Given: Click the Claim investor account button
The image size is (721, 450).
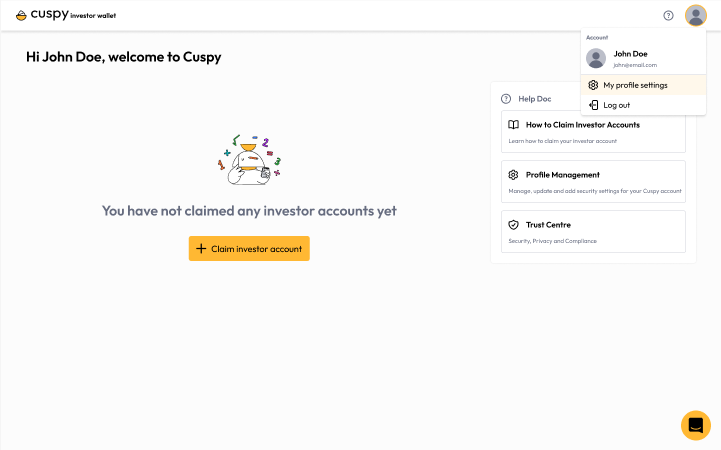Looking at the screenshot, I should [249, 249].
